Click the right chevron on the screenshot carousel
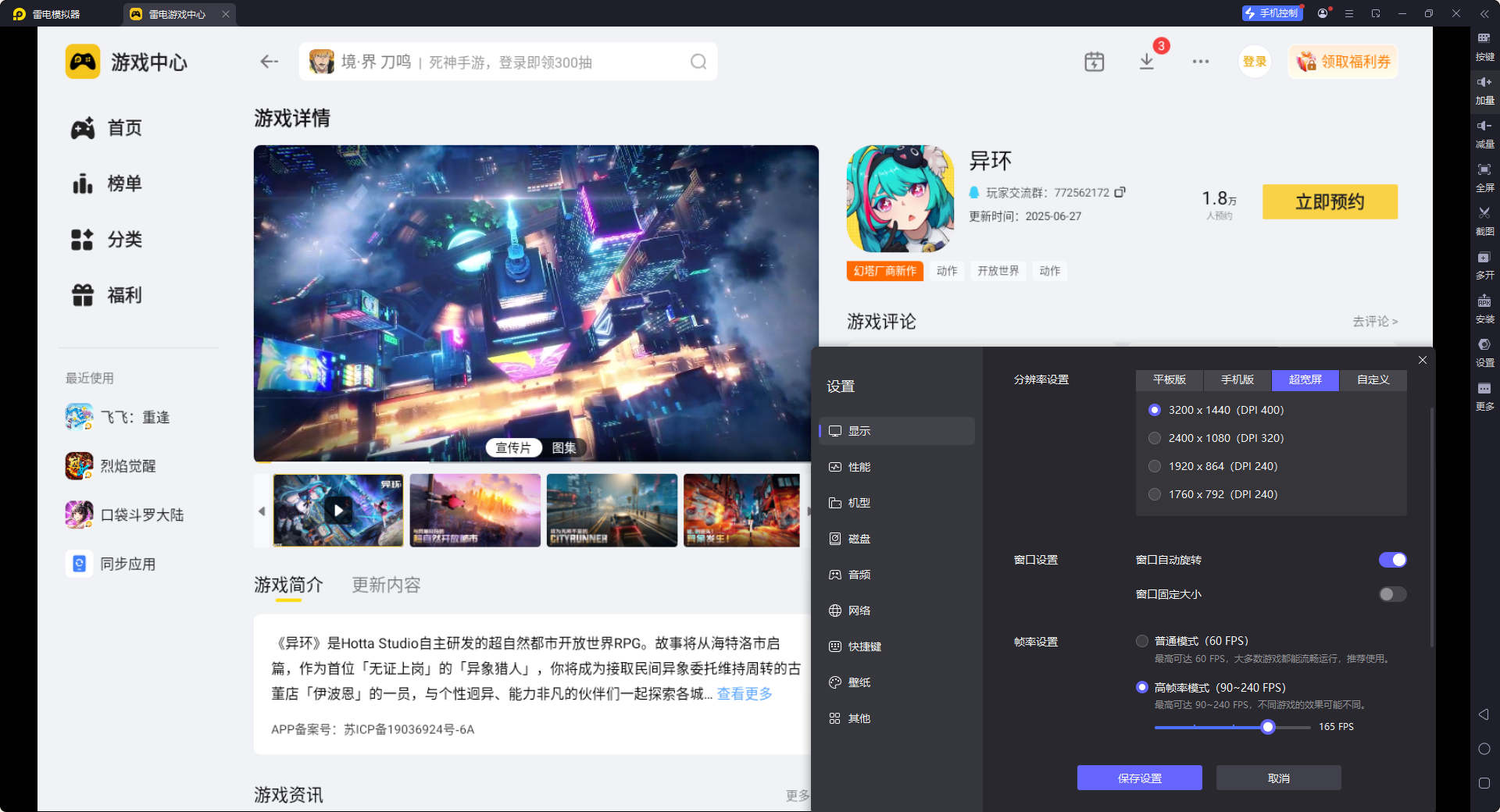Viewport: 1500px width, 812px height. tap(810, 511)
